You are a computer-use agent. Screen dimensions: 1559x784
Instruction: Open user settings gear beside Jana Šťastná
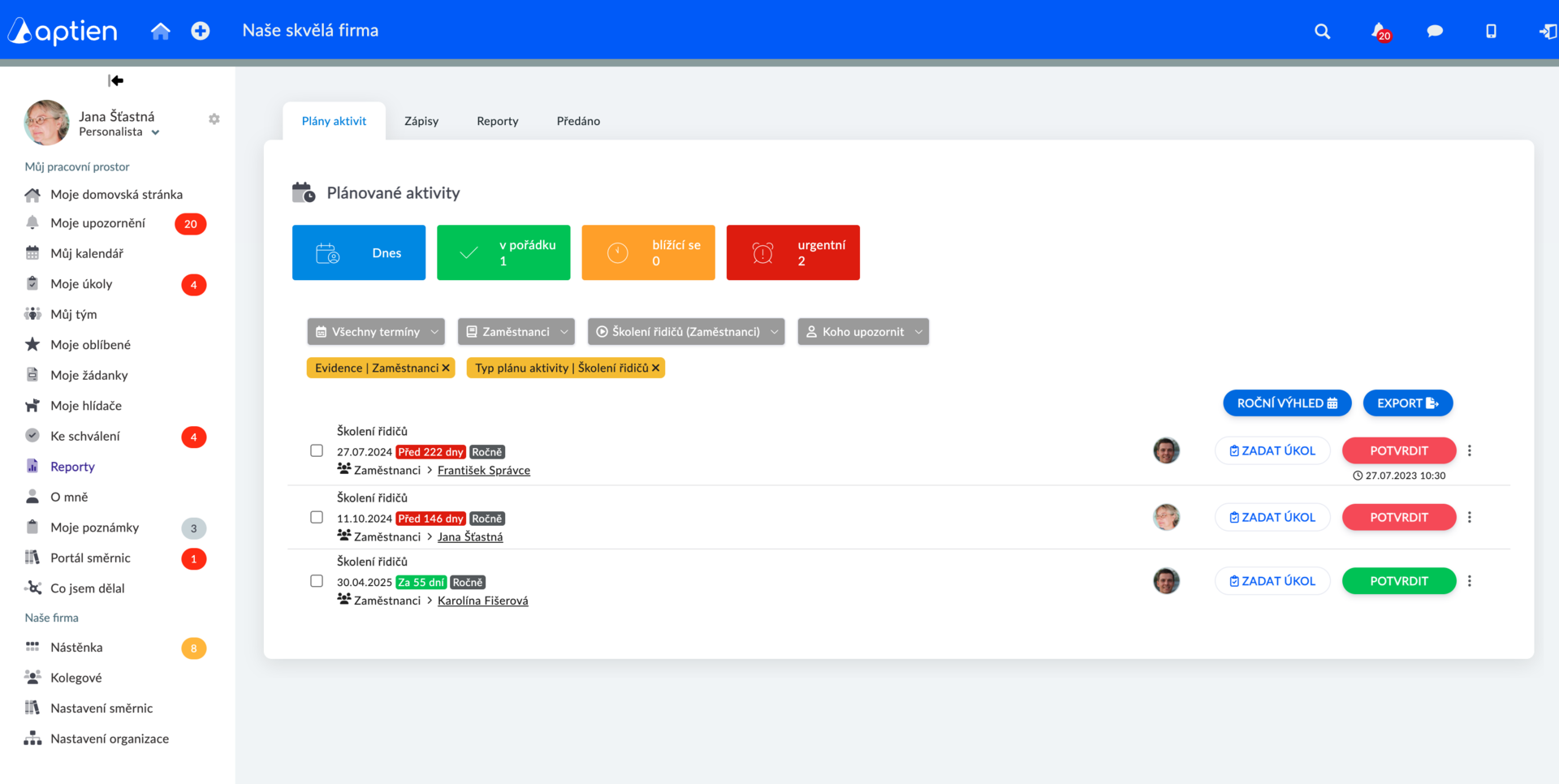(214, 119)
